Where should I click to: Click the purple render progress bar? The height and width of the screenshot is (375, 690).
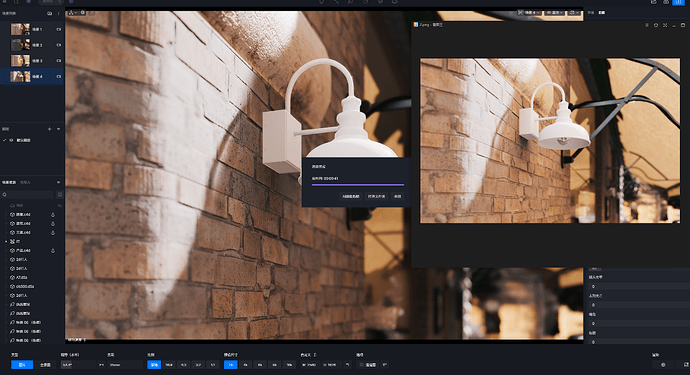click(x=358, y=185)
